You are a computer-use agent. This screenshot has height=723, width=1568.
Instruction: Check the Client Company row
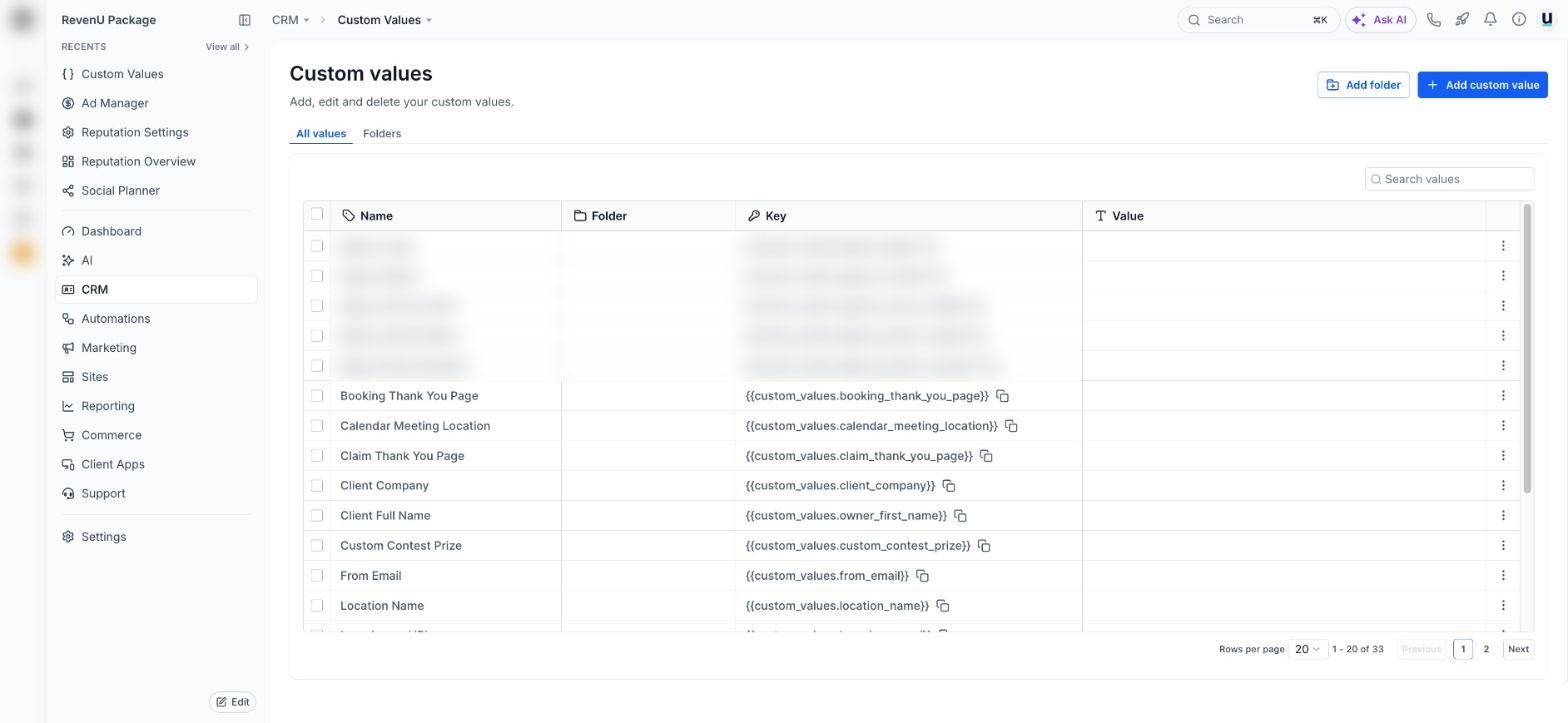[x=317, y=486]
